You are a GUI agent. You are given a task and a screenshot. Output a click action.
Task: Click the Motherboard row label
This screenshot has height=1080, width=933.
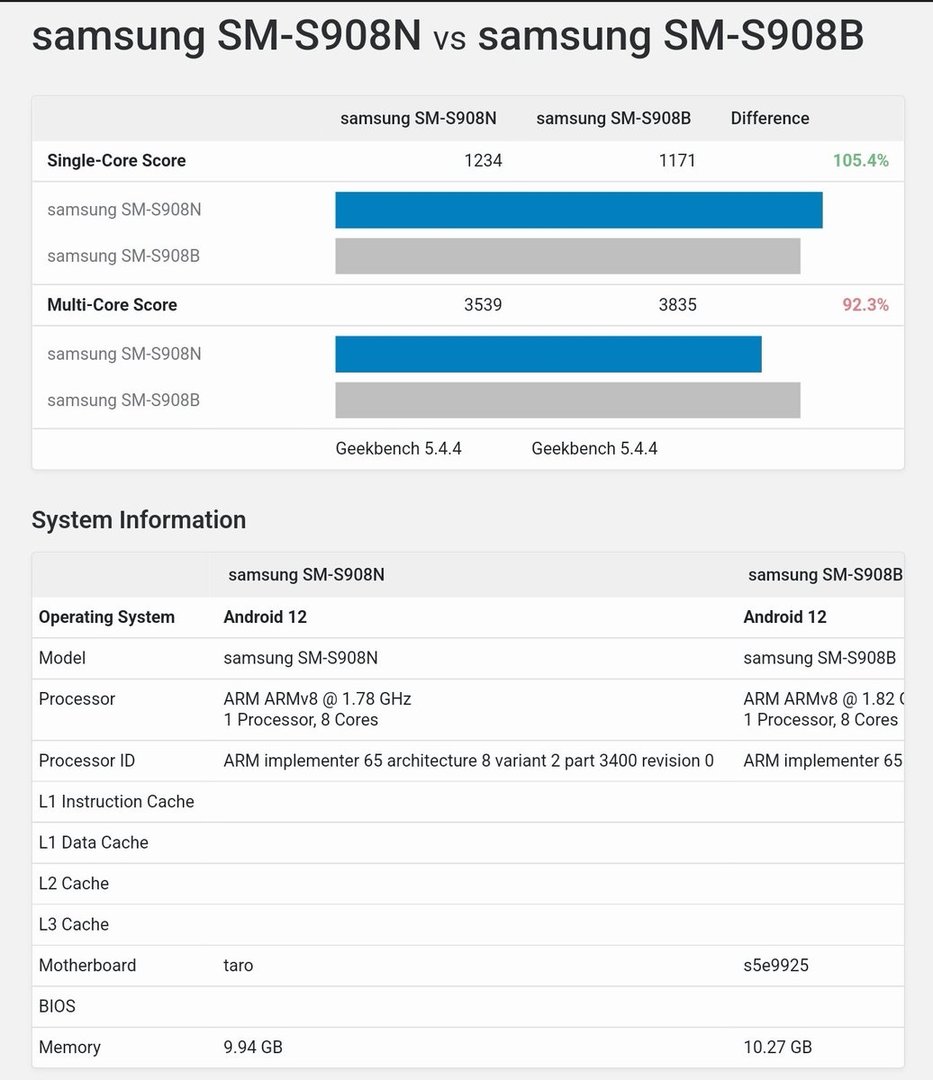pos(87,966)
